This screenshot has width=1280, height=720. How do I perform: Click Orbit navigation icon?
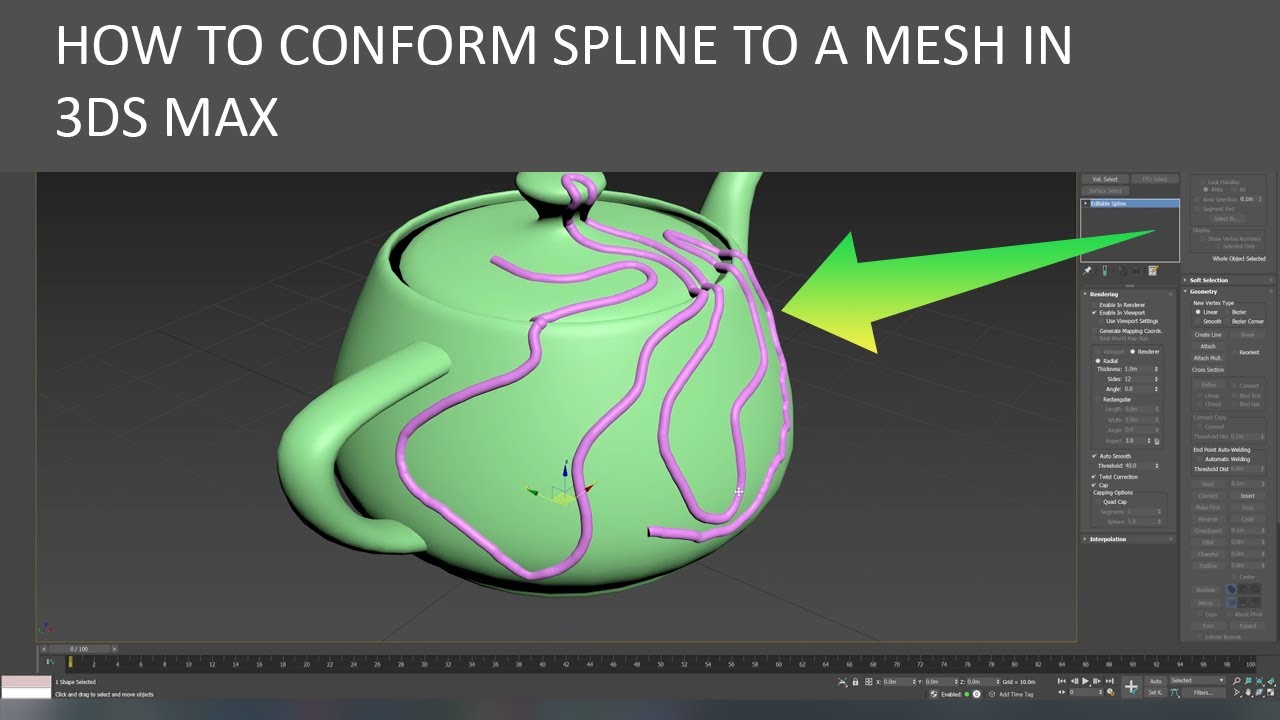pos(1259,692)
